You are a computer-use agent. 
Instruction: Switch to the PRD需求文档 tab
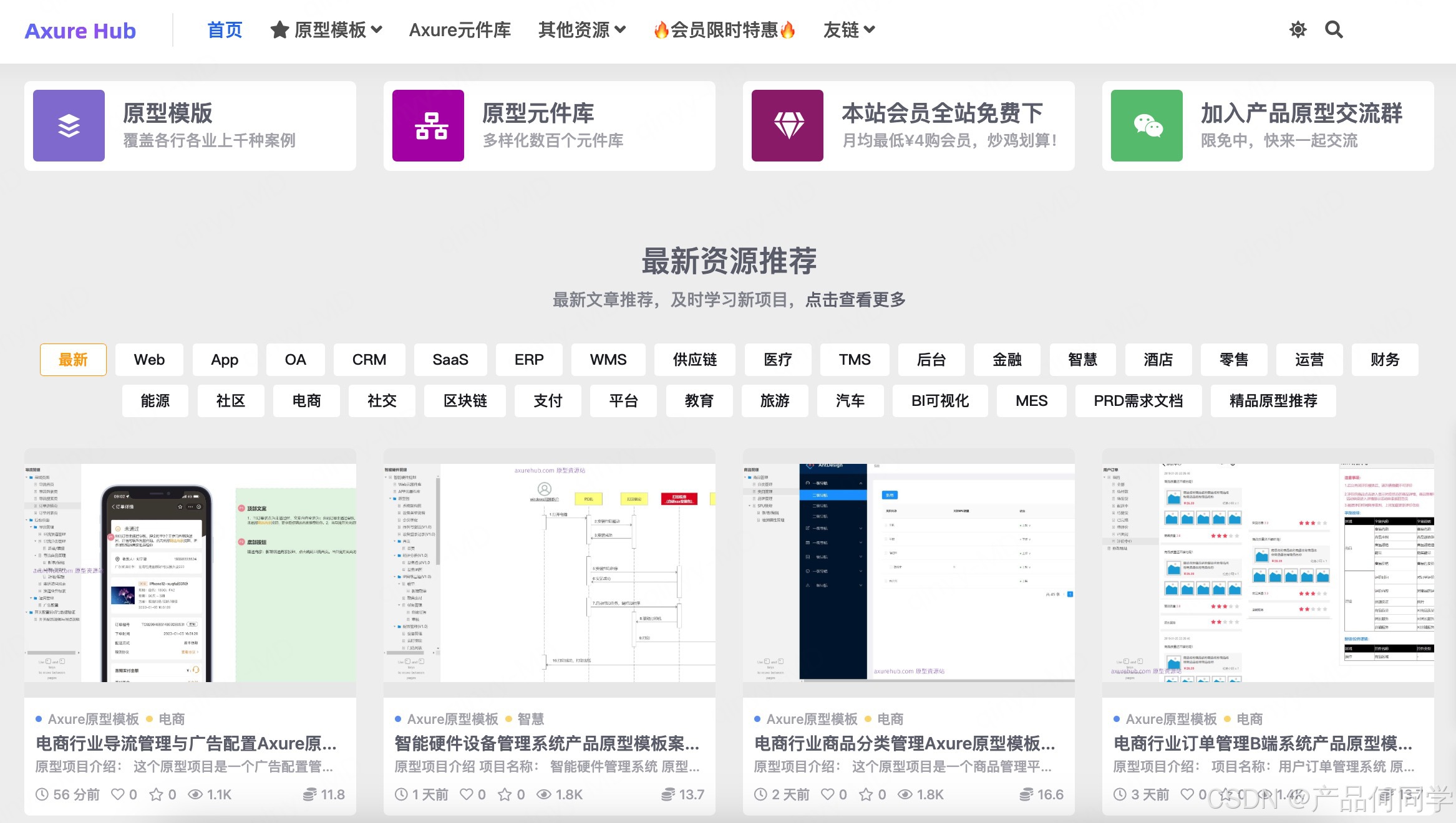point(1138,401)
